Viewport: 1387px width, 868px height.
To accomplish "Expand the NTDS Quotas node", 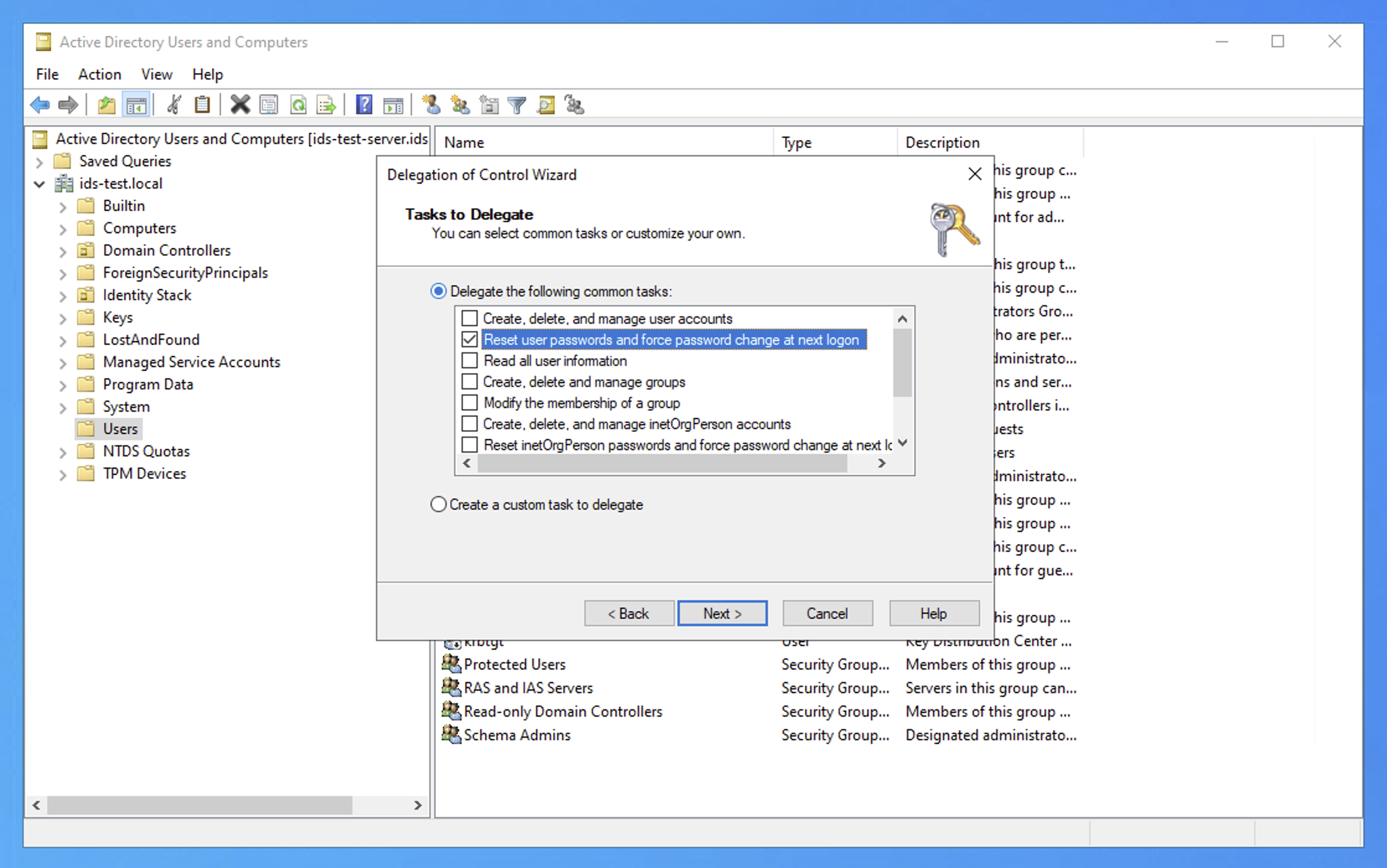I will coord(63,453).
